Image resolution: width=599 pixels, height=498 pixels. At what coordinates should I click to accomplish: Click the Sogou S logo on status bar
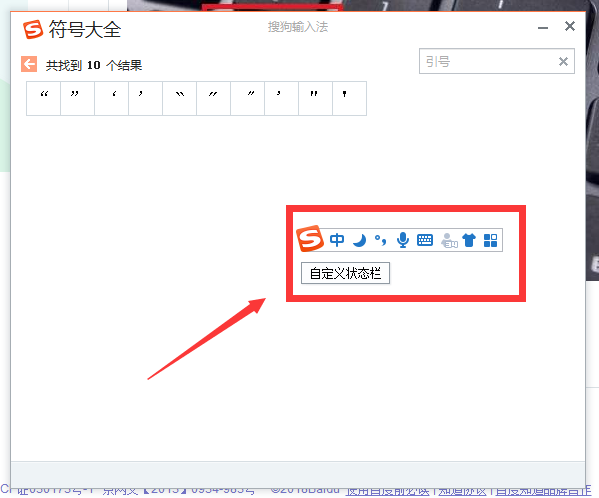point(310,239)
